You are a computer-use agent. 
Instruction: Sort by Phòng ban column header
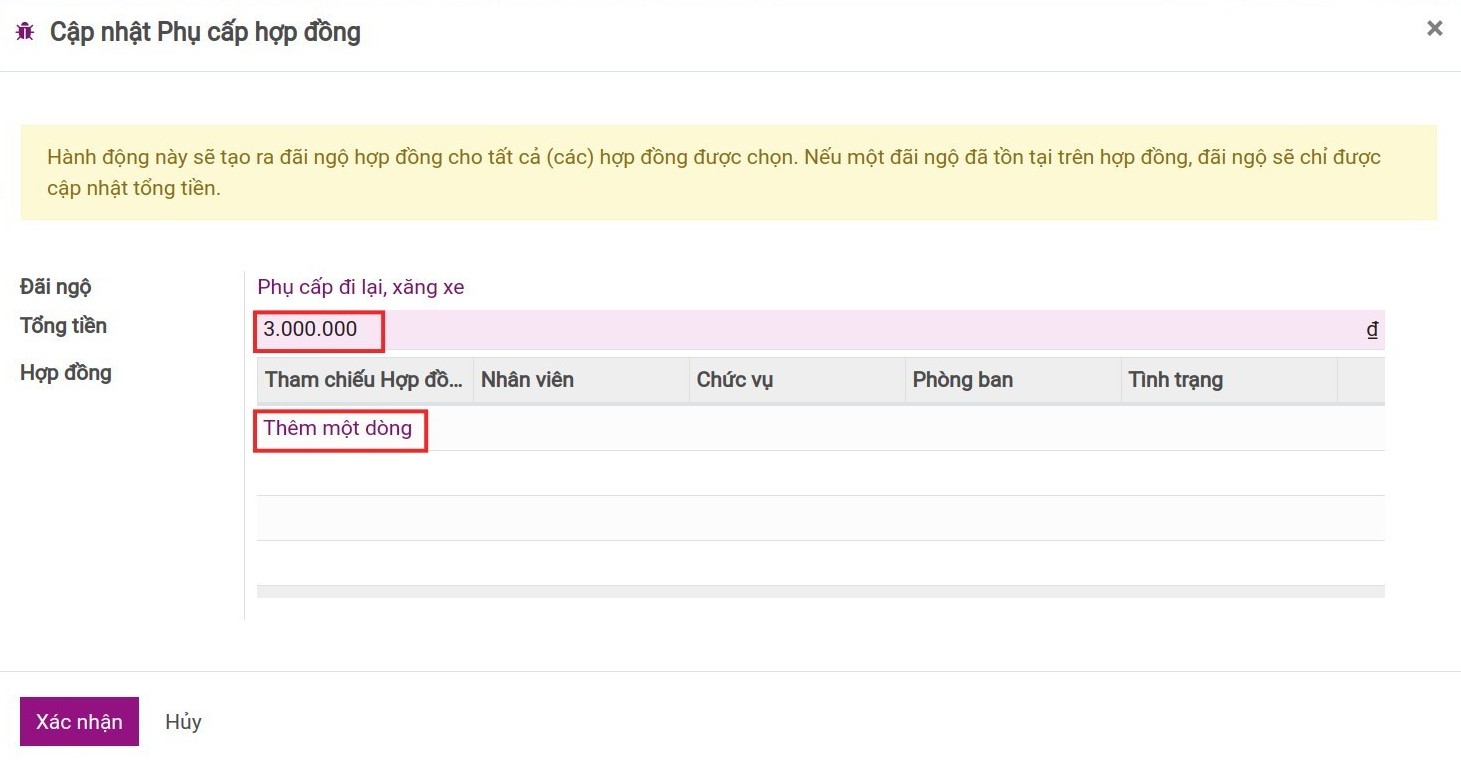962,380
